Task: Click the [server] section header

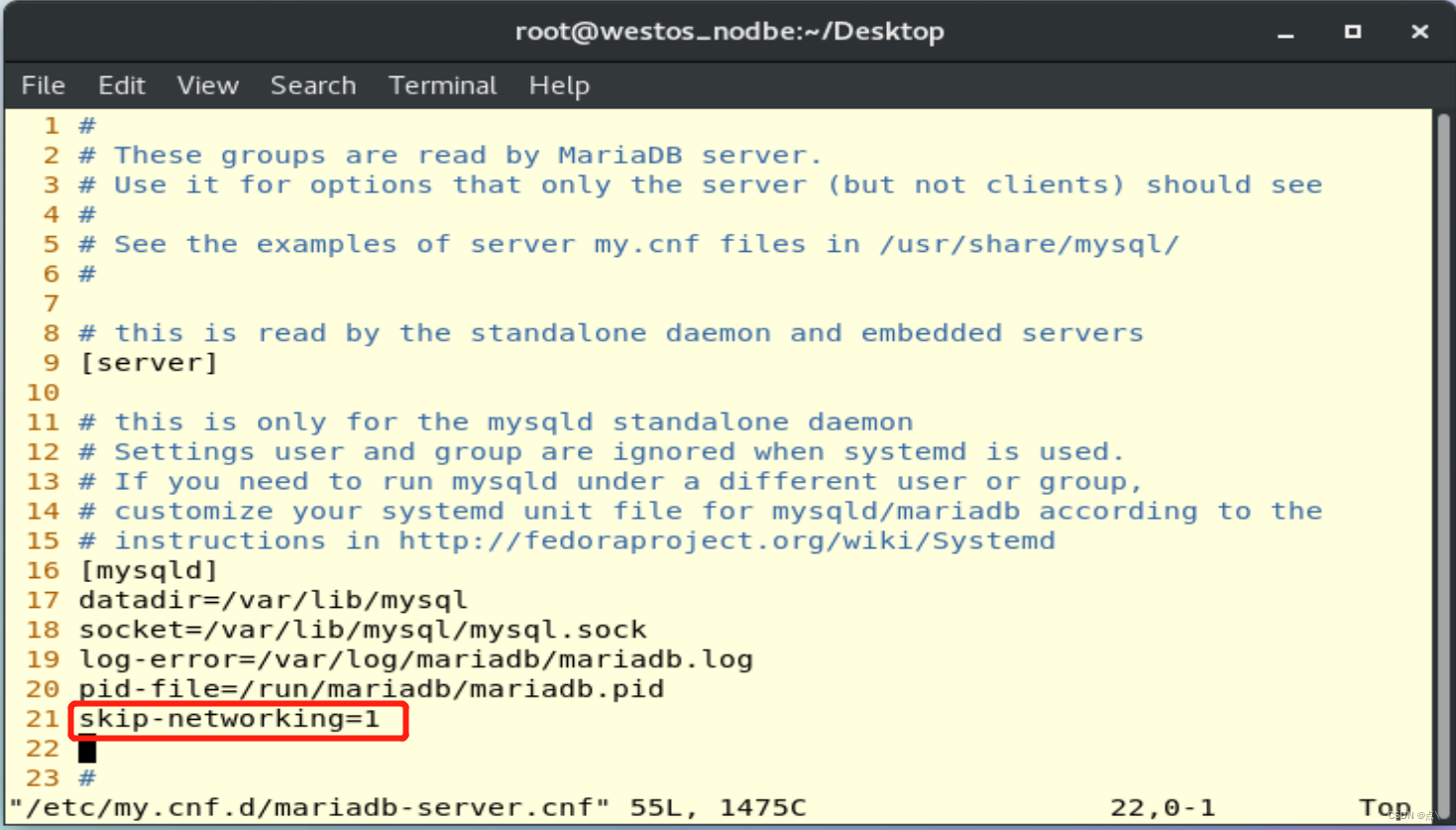Action: [149, 362]
